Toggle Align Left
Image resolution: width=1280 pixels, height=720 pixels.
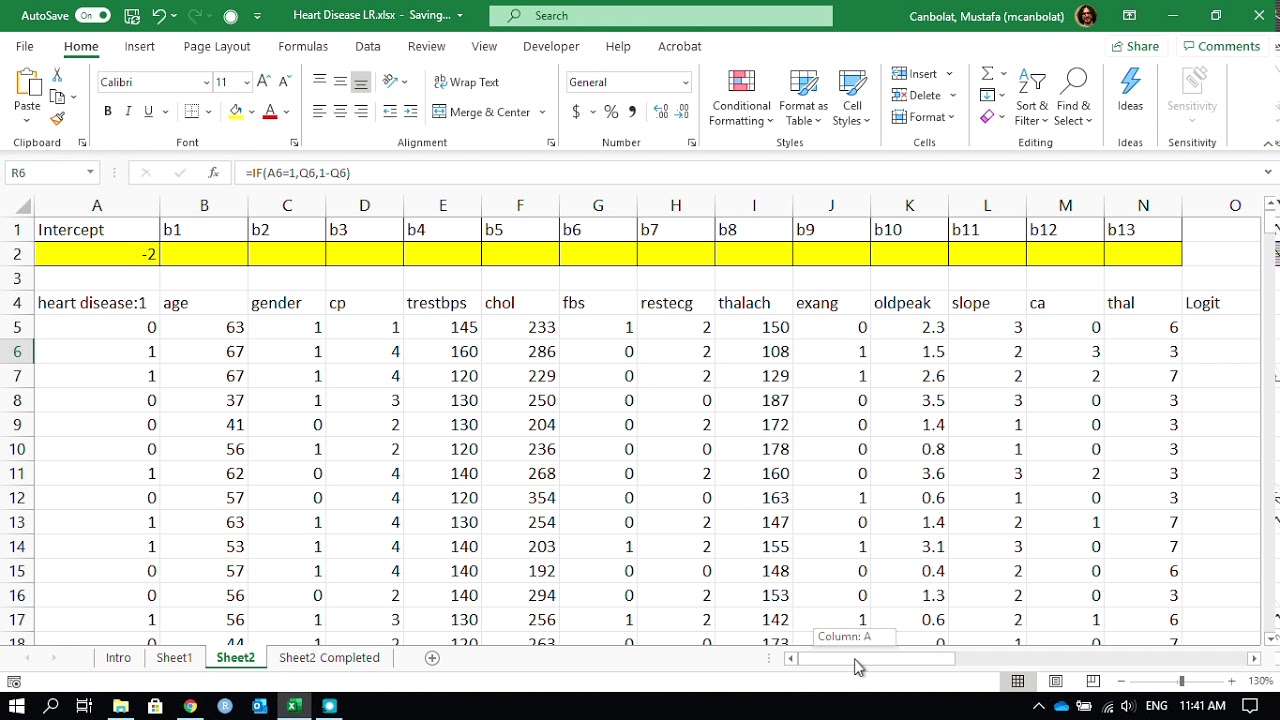pyautogui.click(x=319, y=112)
